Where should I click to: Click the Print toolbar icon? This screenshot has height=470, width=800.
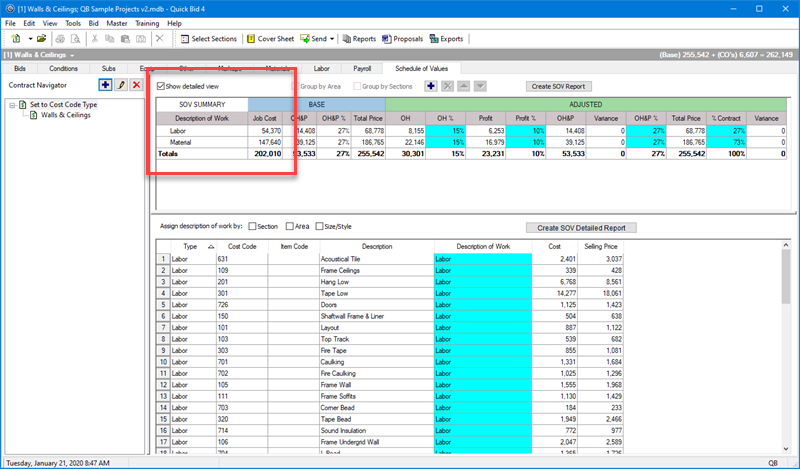tap(60, 39)
